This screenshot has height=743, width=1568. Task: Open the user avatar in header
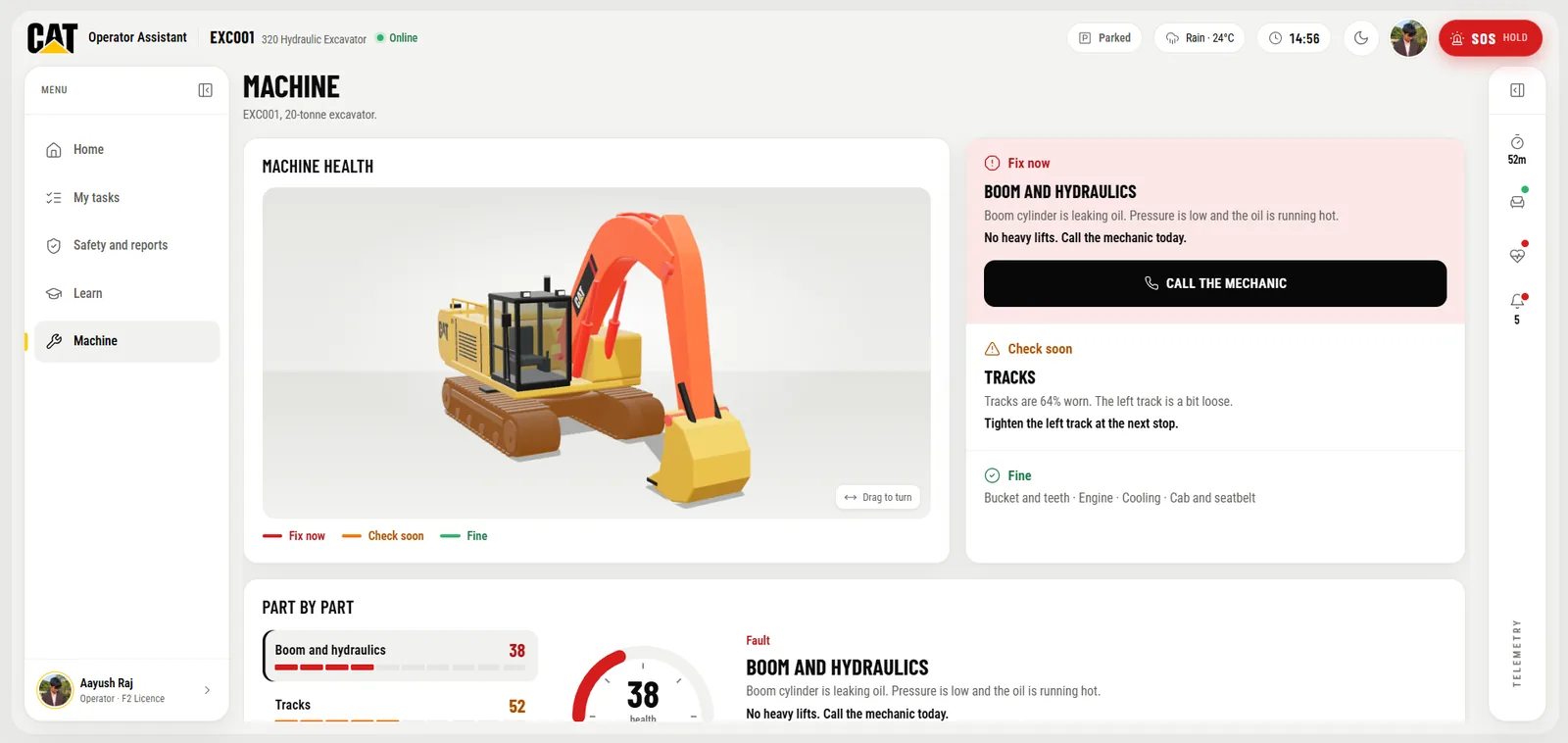point(1408,38)
